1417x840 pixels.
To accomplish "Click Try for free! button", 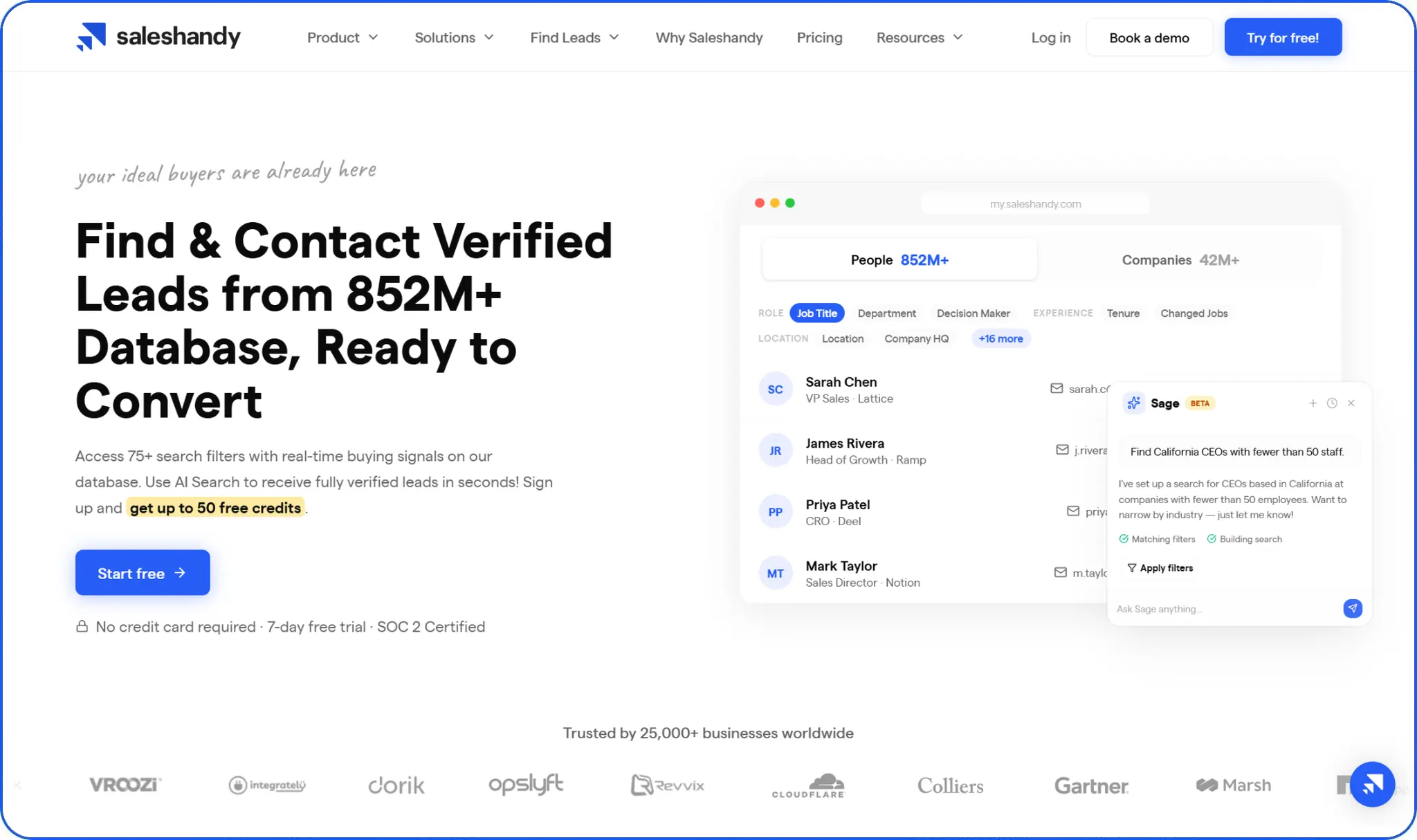I will point(1283,37).
